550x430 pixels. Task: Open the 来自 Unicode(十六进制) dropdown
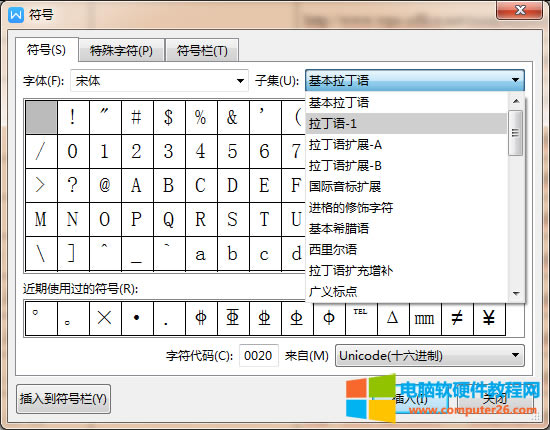pos(430,356)
